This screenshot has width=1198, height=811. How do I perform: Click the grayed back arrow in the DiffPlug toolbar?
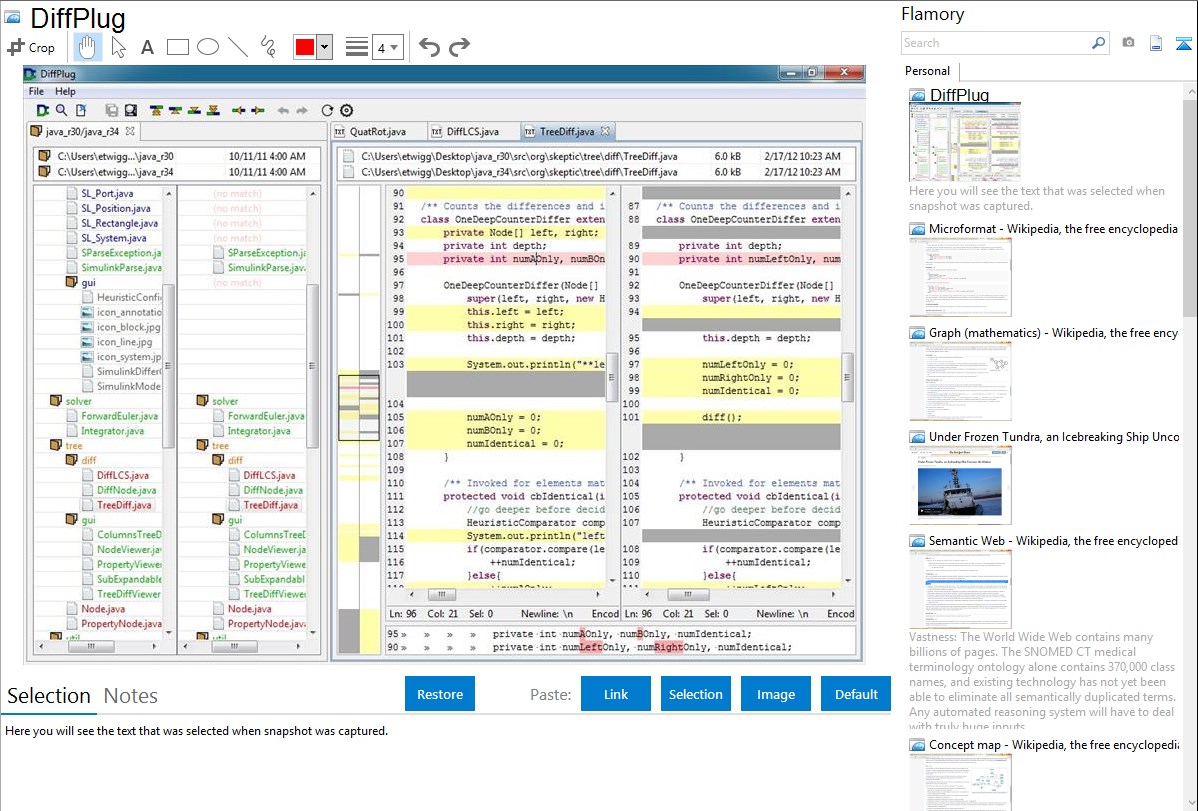[x=283, y=111]
